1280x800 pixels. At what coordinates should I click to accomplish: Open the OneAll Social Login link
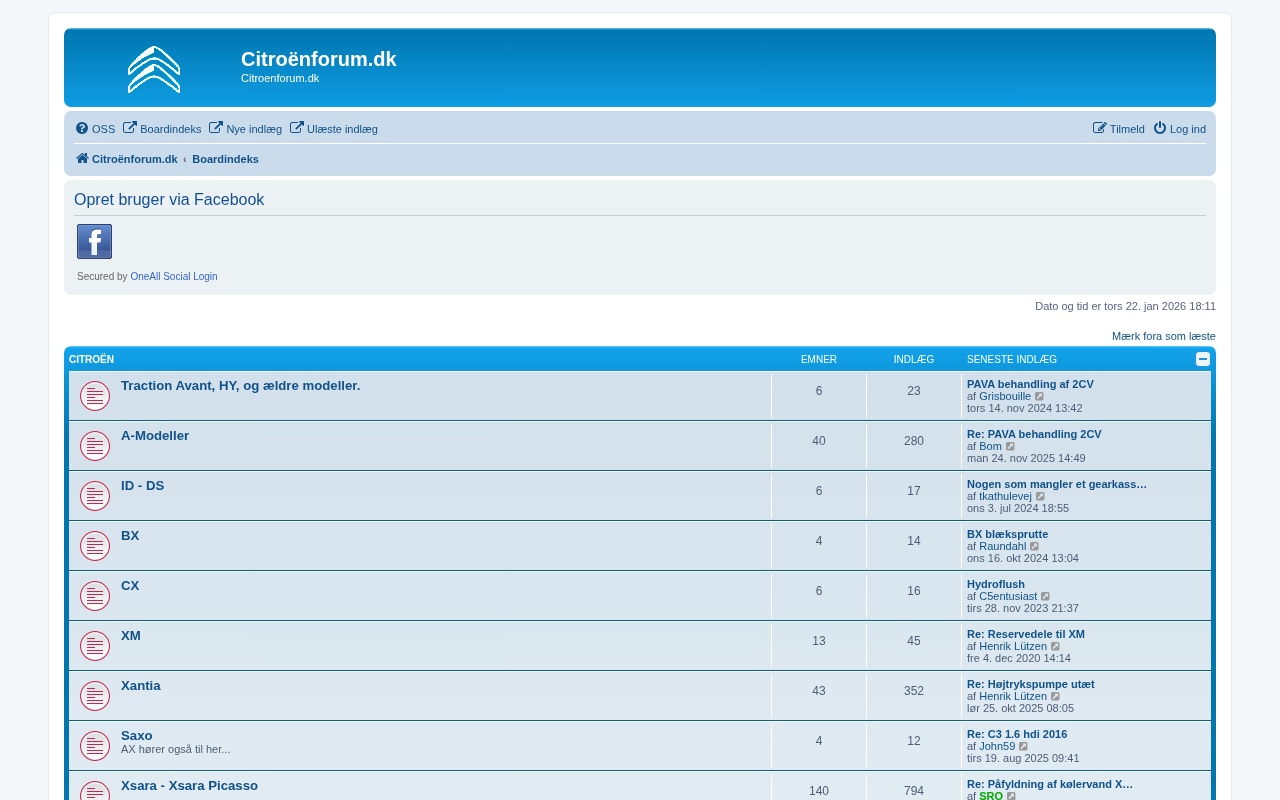coord(174,277)
